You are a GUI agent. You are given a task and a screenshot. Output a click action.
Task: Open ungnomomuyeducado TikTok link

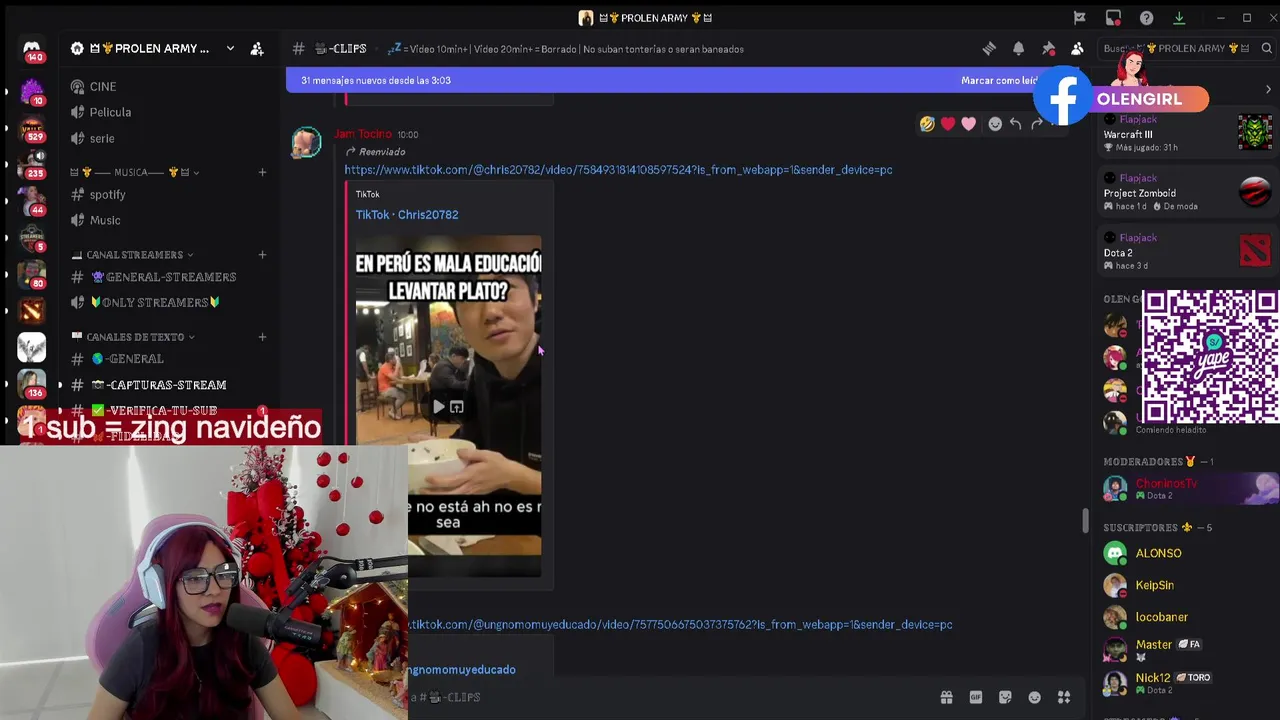click(x=680, y=624)
